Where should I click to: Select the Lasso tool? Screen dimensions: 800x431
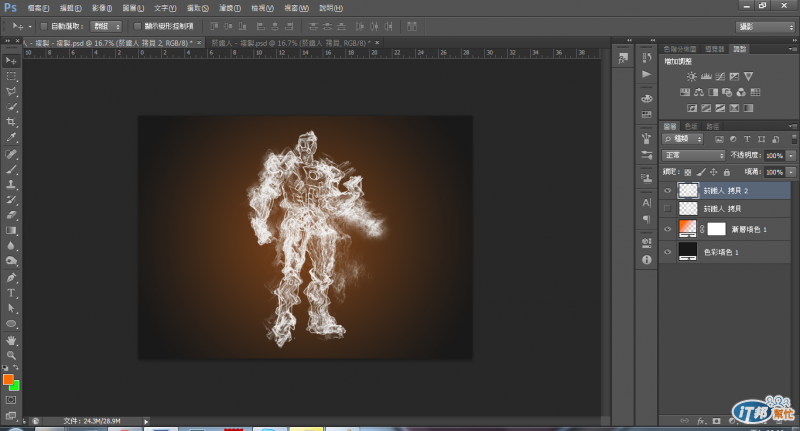(x=12, y=90)
